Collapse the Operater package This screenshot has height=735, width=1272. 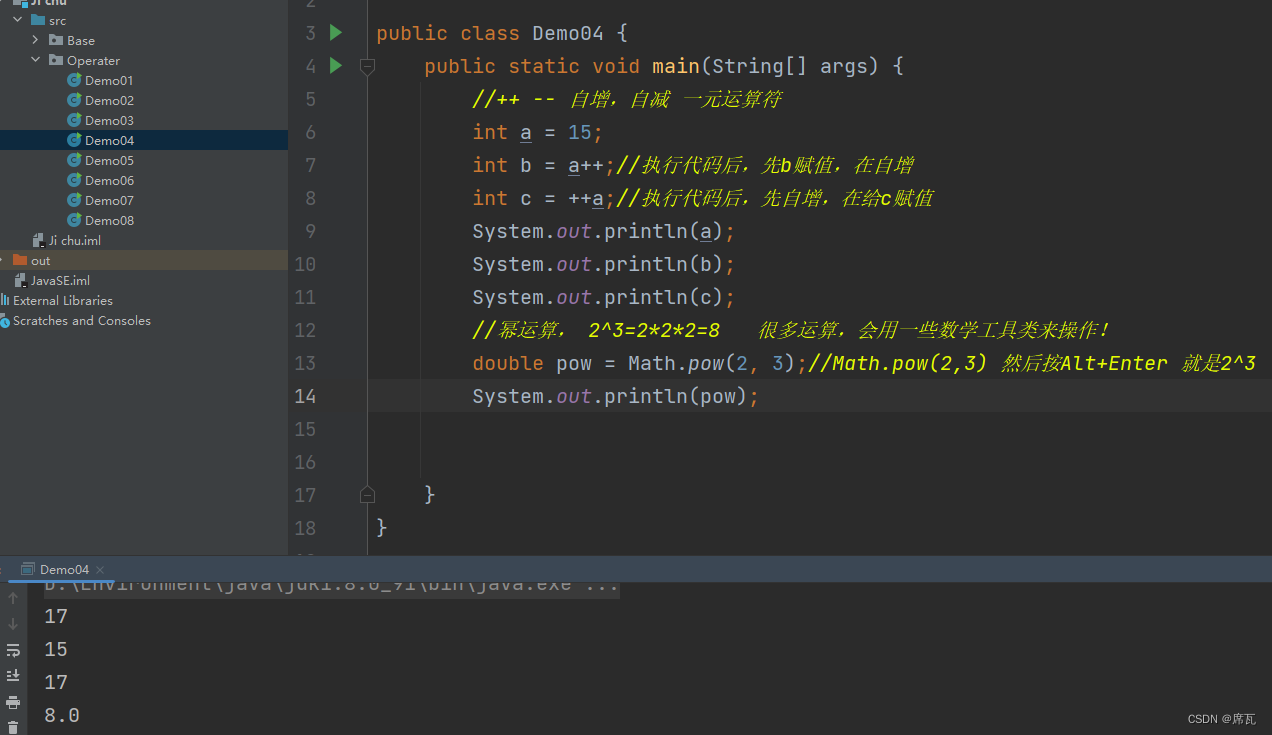[36, 60]
